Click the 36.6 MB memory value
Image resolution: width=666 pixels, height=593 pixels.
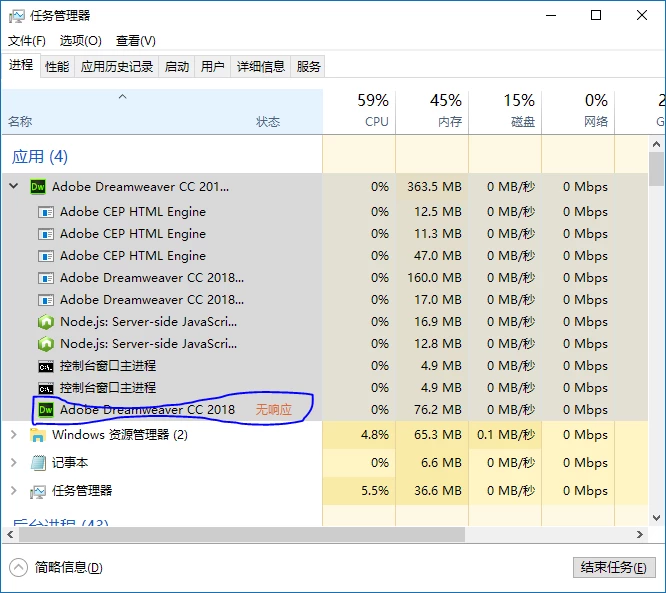tap(437, 491)
